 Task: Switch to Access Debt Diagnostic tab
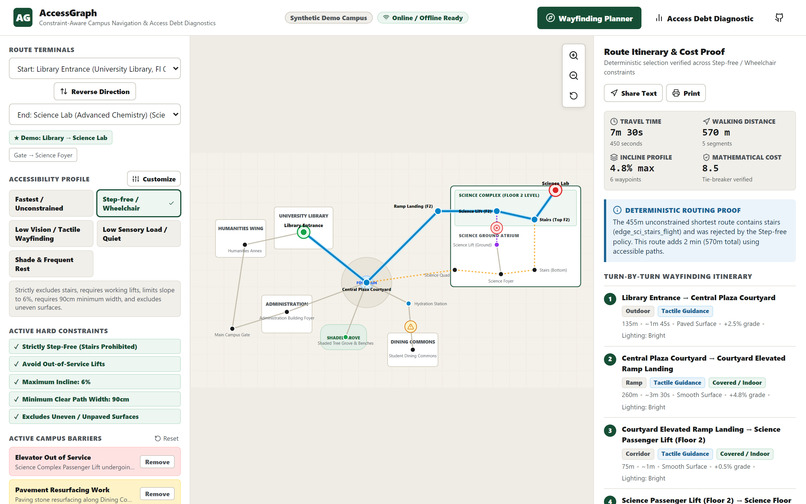pyautogui.click(x=704, y=18)
